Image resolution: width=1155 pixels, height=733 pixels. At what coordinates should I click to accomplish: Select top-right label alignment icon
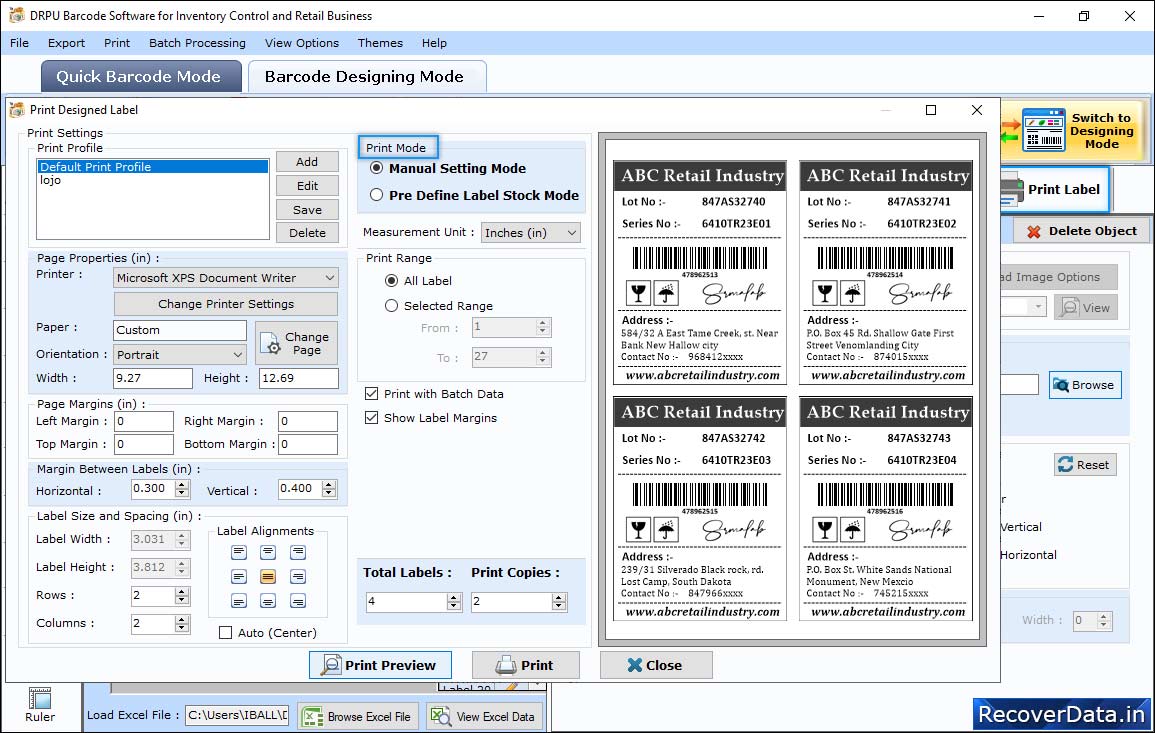pyautogui.click(x=298, y=552)
